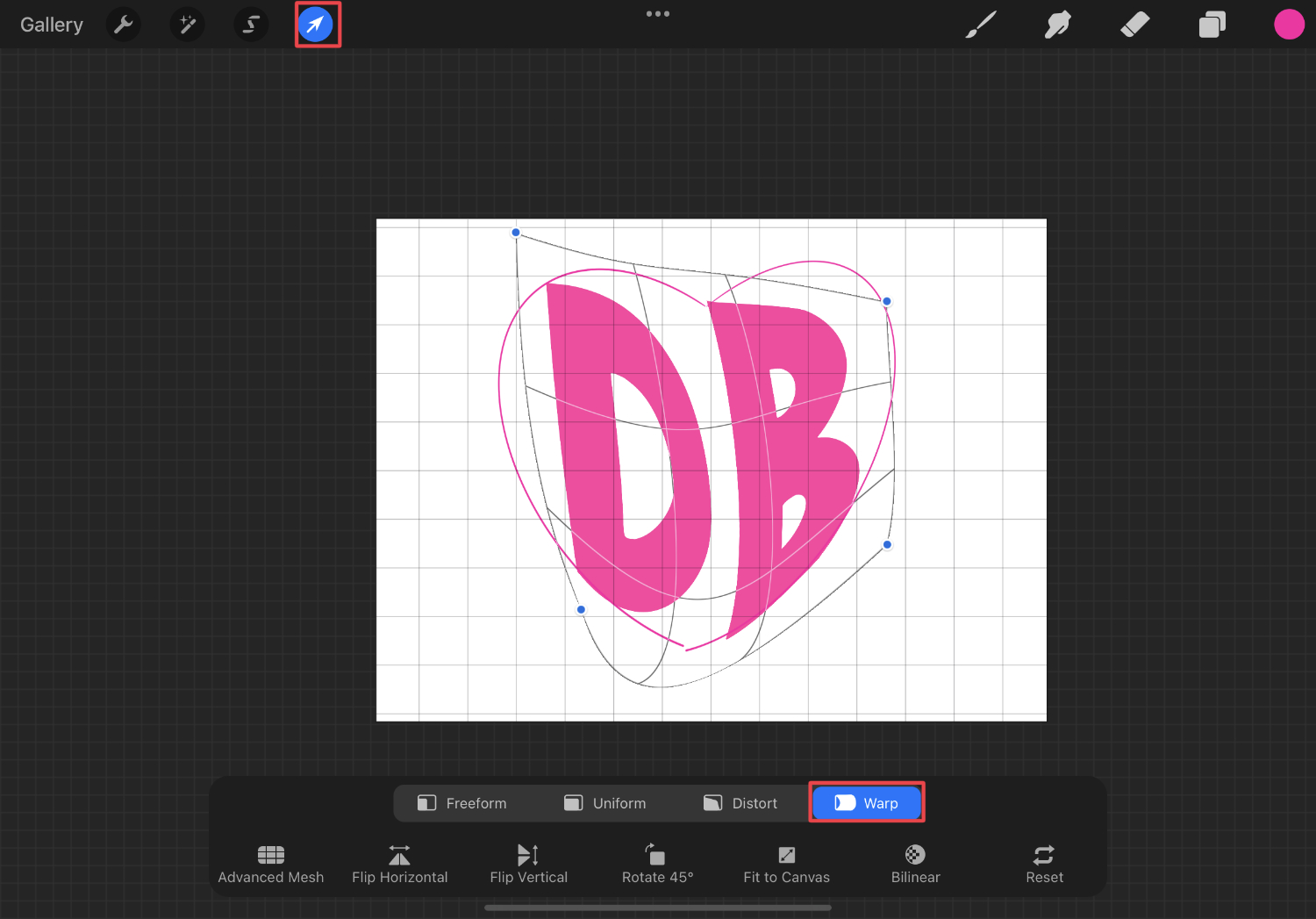Select the Adjustments magic wand tool
Image resolution: width=1316 pixels, height=919 pixels.
[187, 24]
